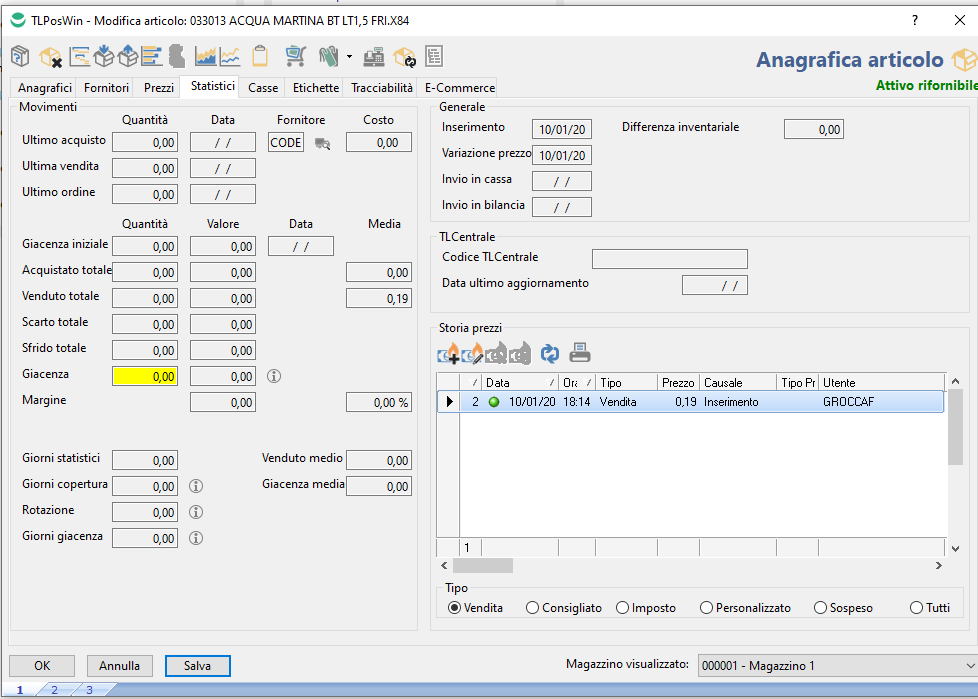This screenshot has width=978, height=699.
Task: Open the clipboard icon in toolbar
Action: pos(260,56)
